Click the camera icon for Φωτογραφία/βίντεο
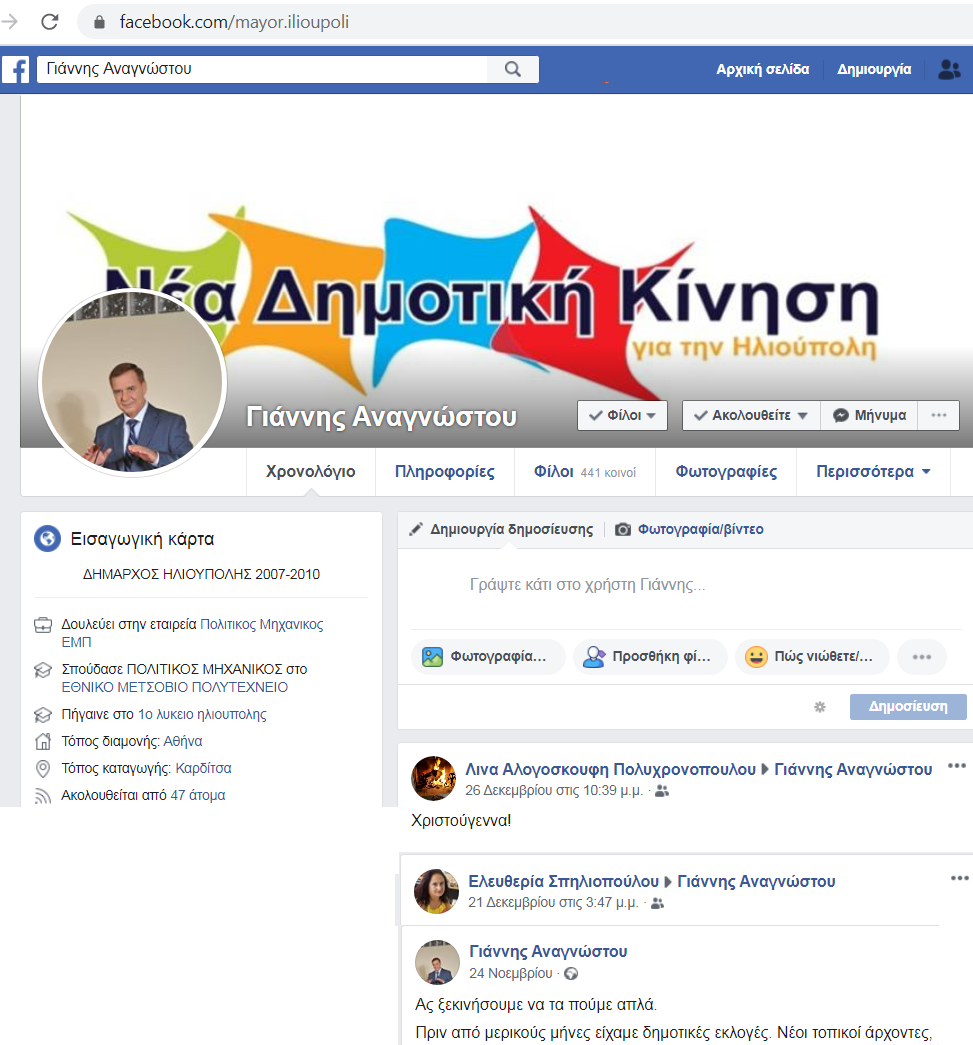This screenshot has height=1045, width=973. coord(622,529)
